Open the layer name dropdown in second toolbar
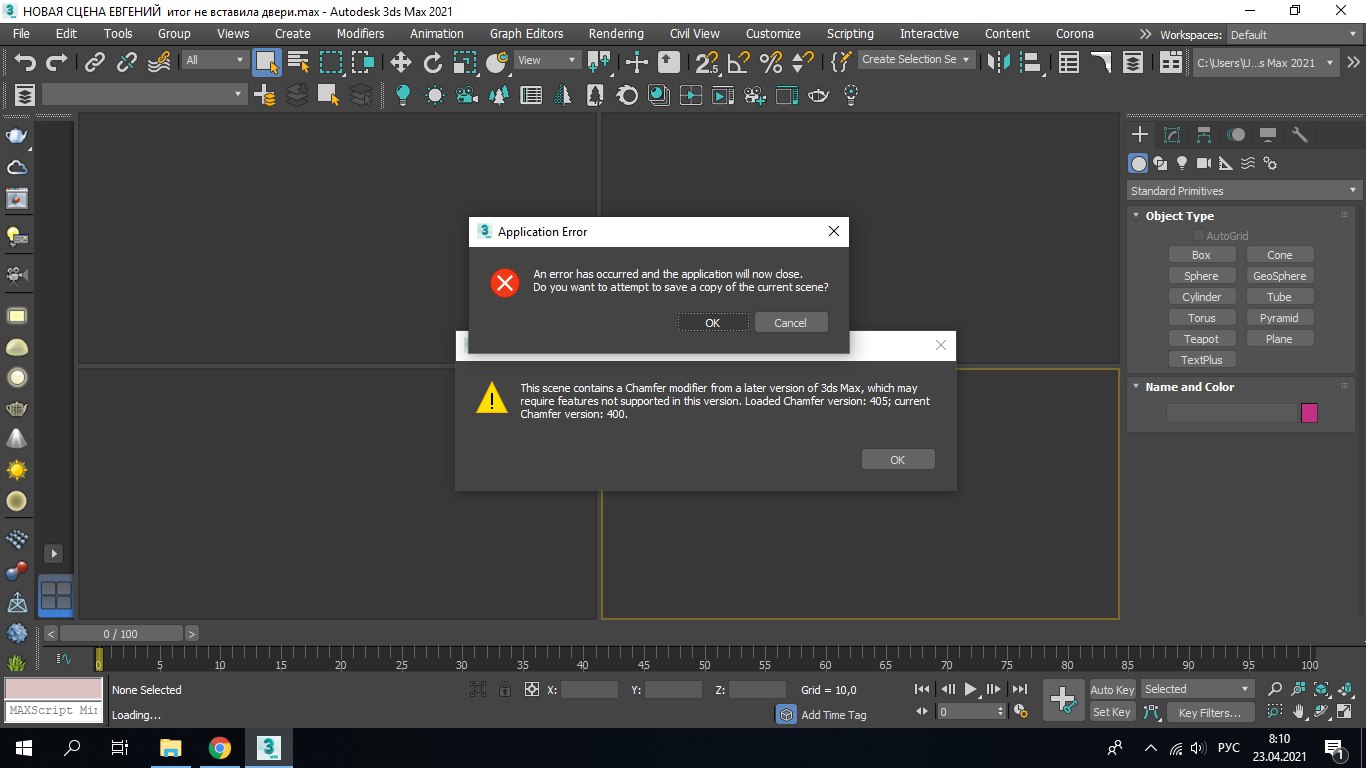Screen dimensions: 1366x768 144,94
